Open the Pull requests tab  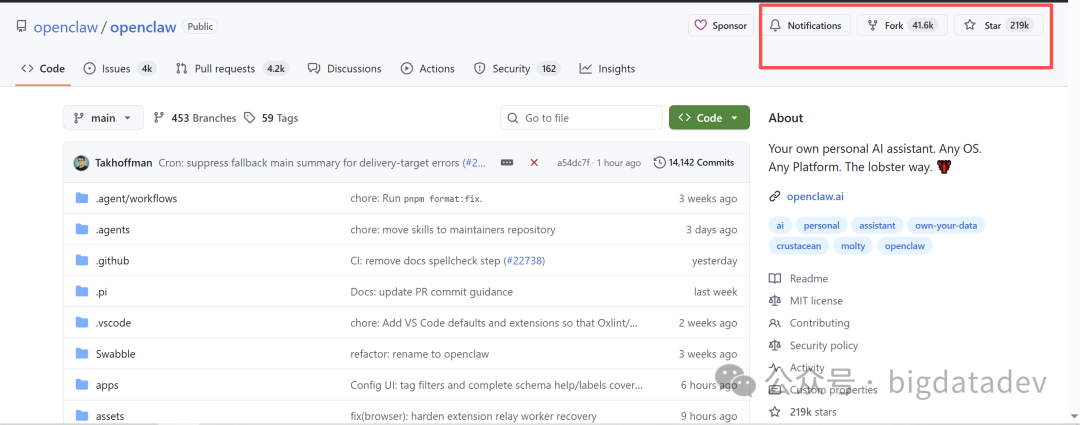231,69
